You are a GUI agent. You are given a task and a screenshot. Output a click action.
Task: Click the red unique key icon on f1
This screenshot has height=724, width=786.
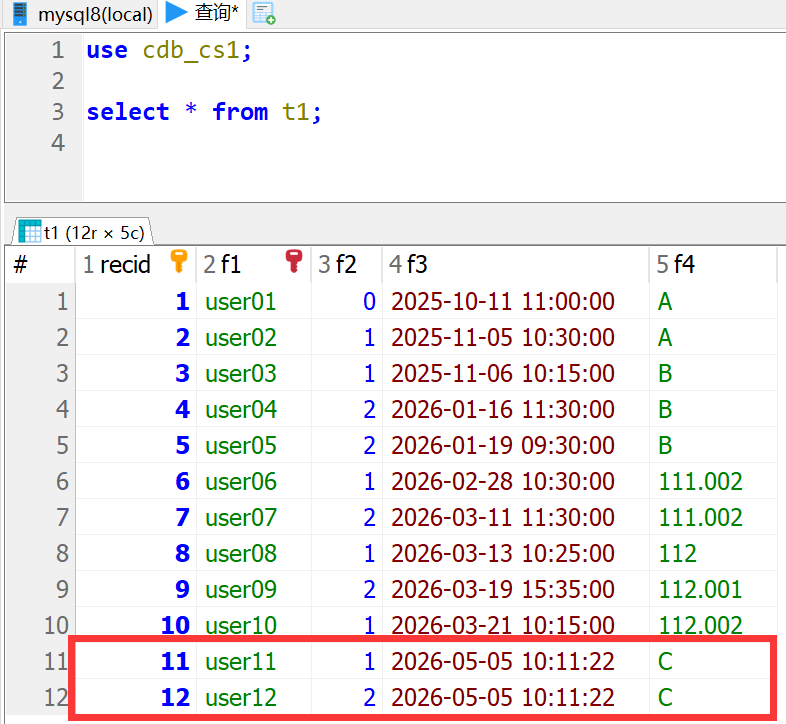[x=294, y=261]
